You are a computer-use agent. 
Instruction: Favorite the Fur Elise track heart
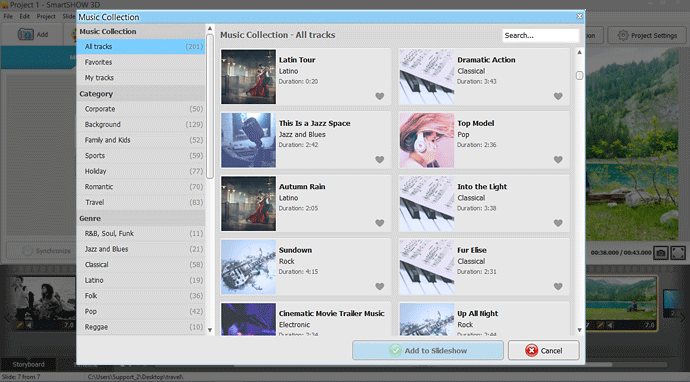coord(558,286)
